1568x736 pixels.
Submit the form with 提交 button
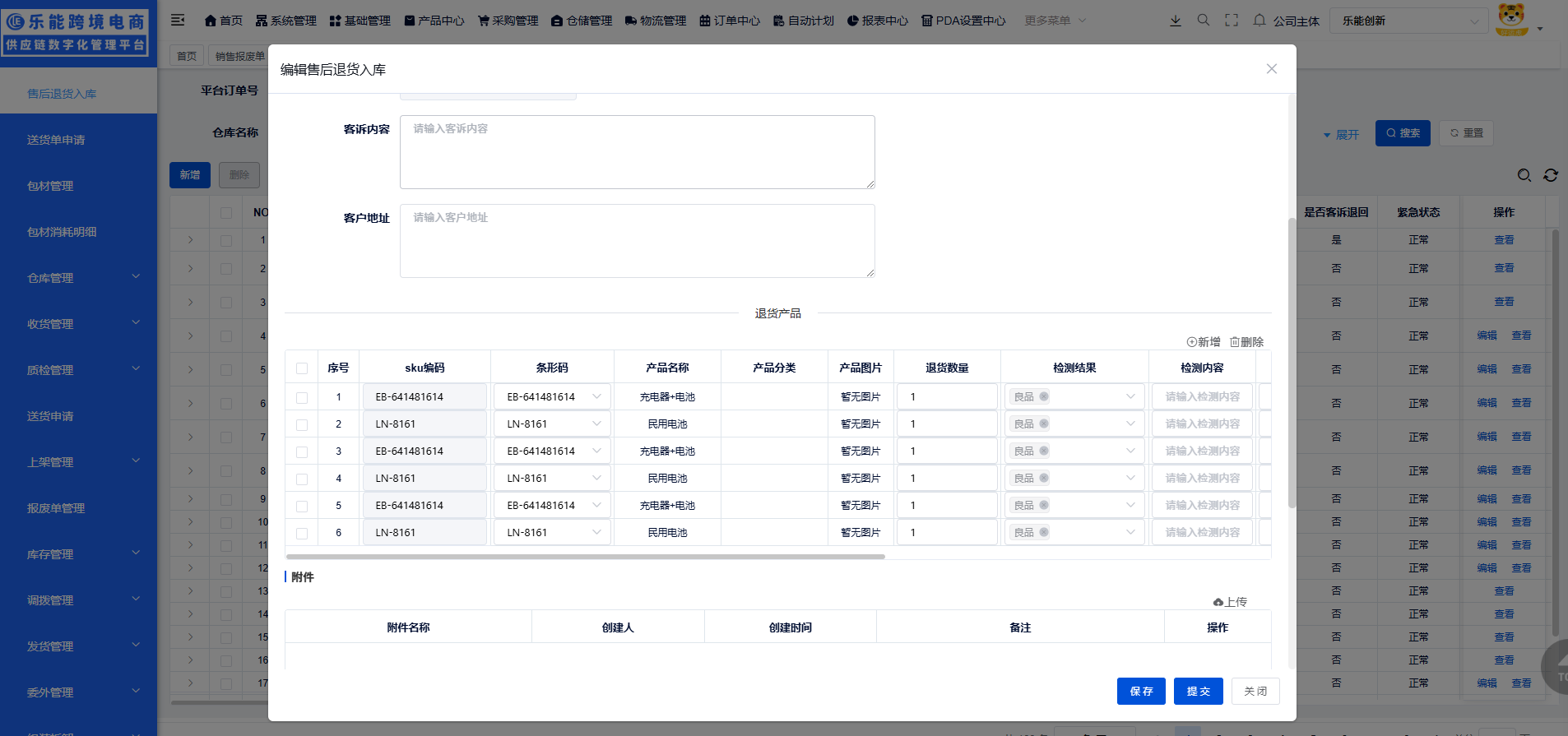pos(1198,692)
